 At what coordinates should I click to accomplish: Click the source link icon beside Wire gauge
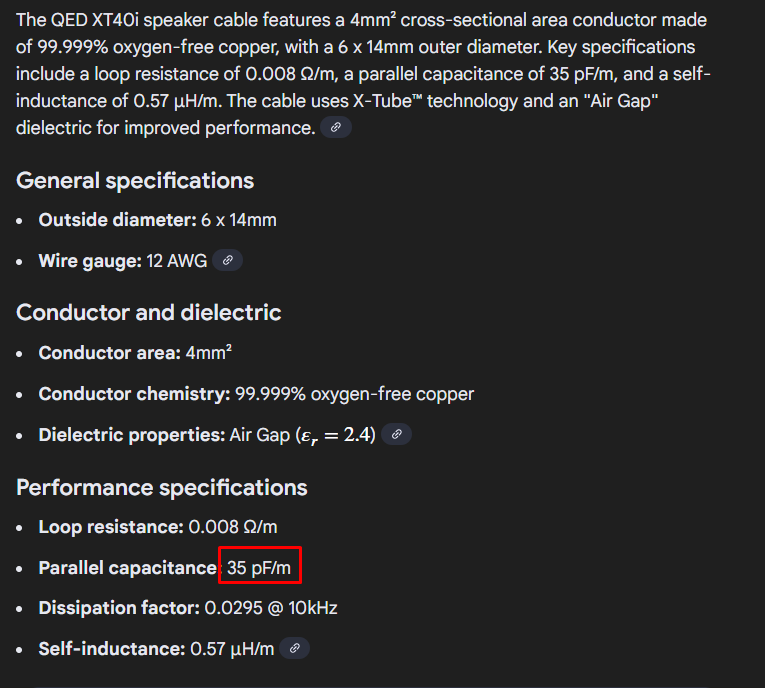coord(228,260)
